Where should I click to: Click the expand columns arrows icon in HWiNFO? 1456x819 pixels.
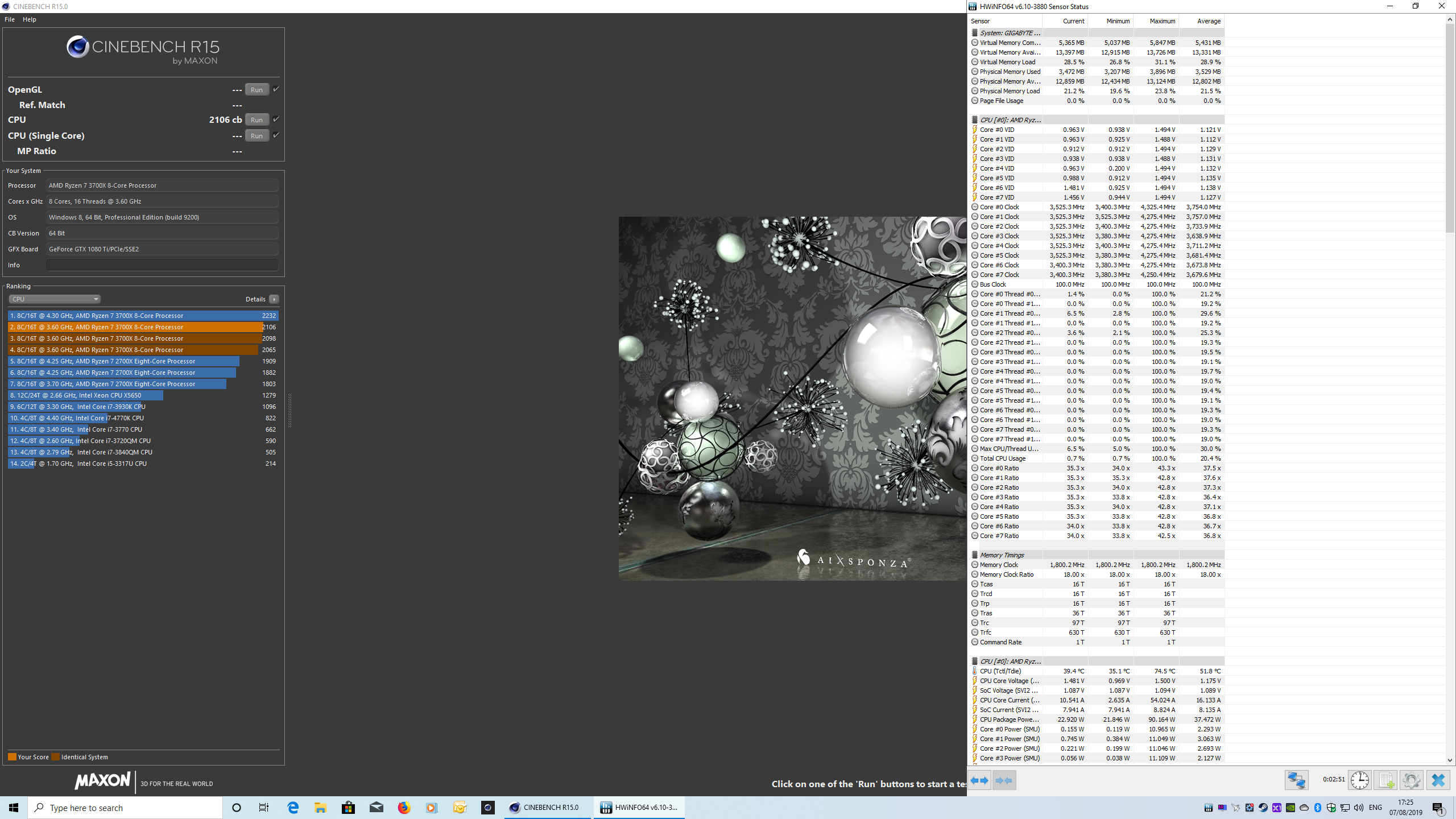pyautogui.click(x=979, y=780)
